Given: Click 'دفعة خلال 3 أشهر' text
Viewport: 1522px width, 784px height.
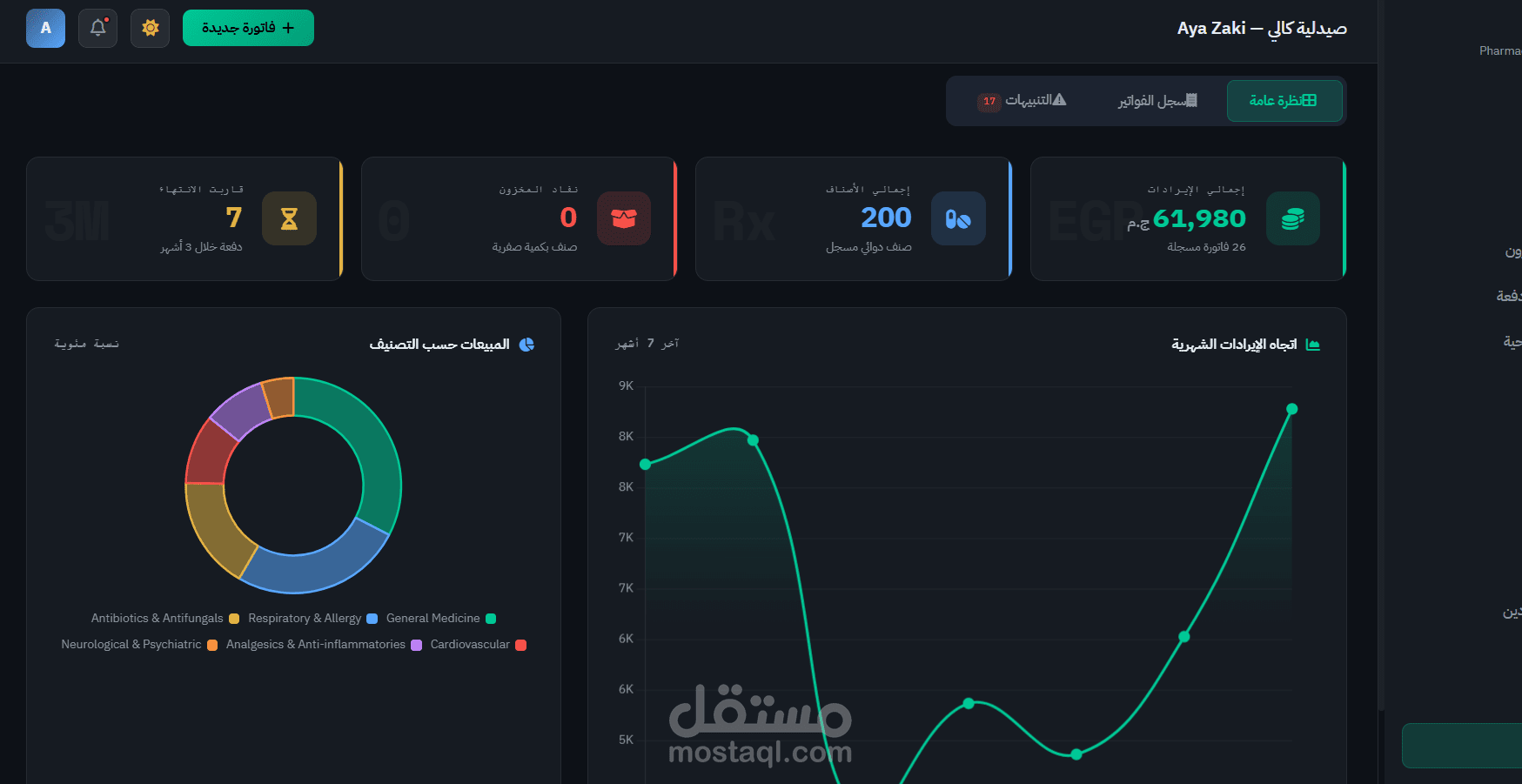Looking at the screenshot, I should (x=201, y=247).
